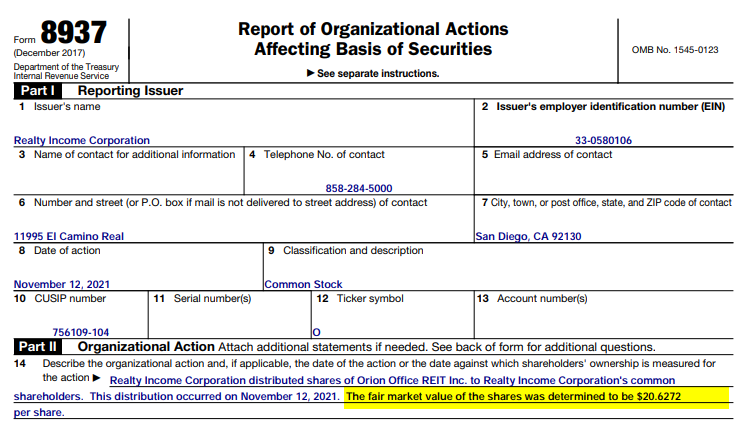The height and width of the screenshot is (433, 736).
Task: Click the 'Ticker symbol' label
Action: tap(370, 298)
